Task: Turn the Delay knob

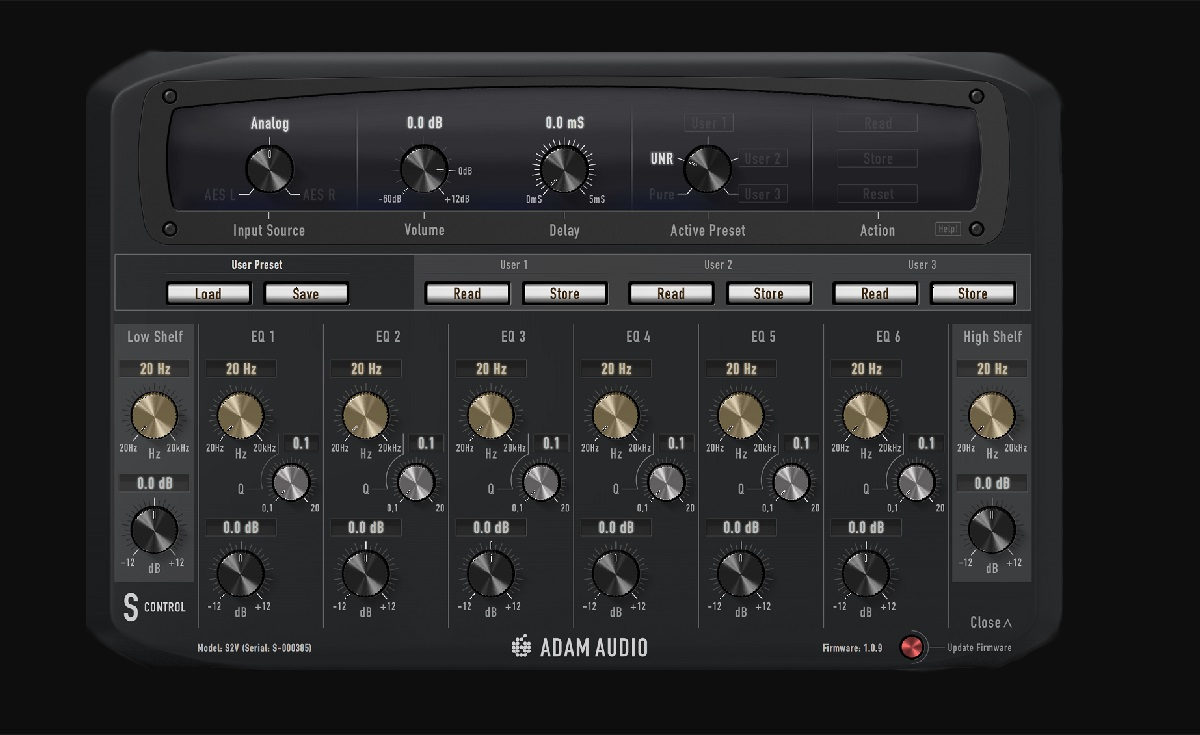Action: coord(562,168)
